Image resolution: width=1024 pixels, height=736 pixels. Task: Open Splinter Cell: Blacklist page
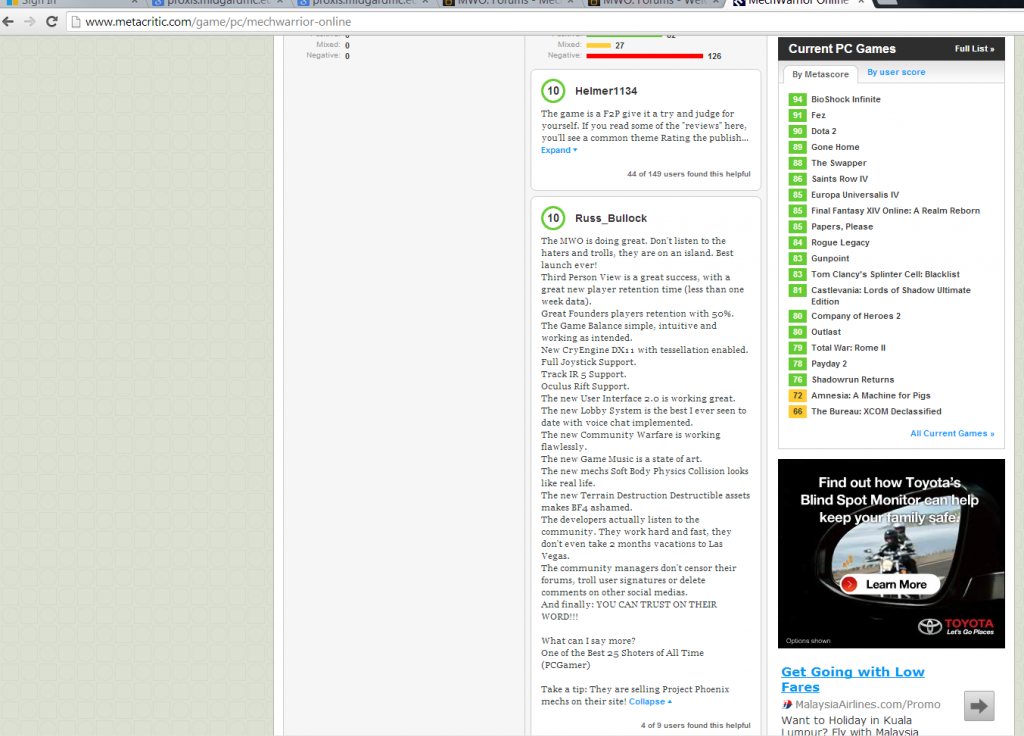885,274
